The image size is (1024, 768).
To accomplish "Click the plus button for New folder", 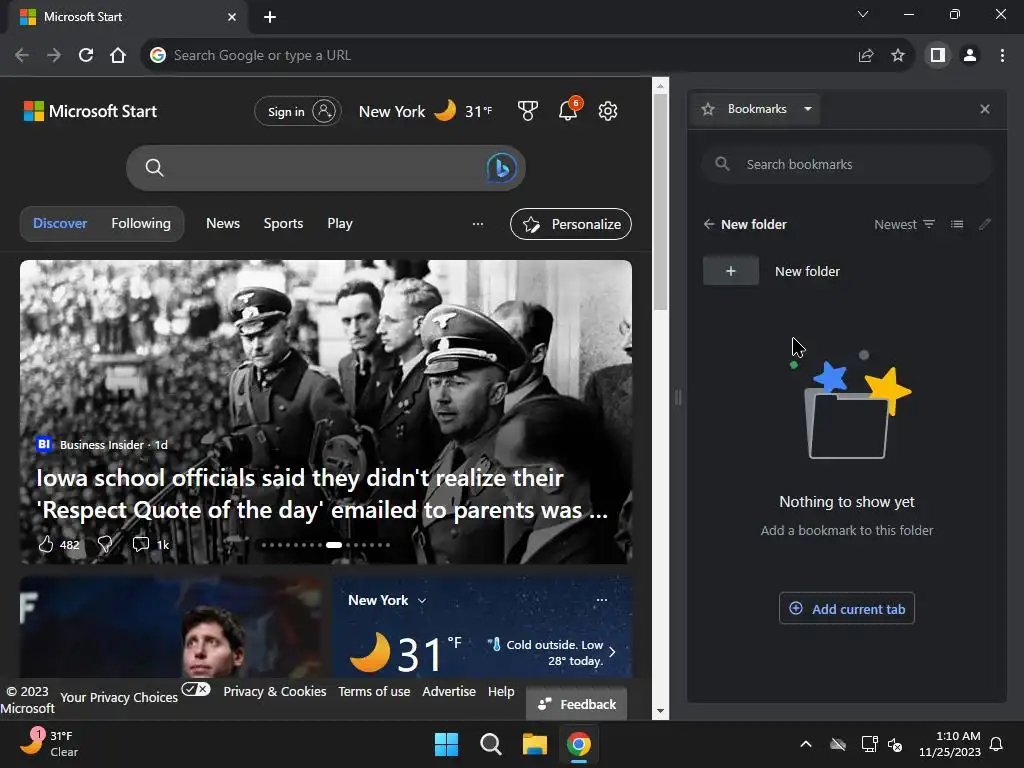I will 731,270.
